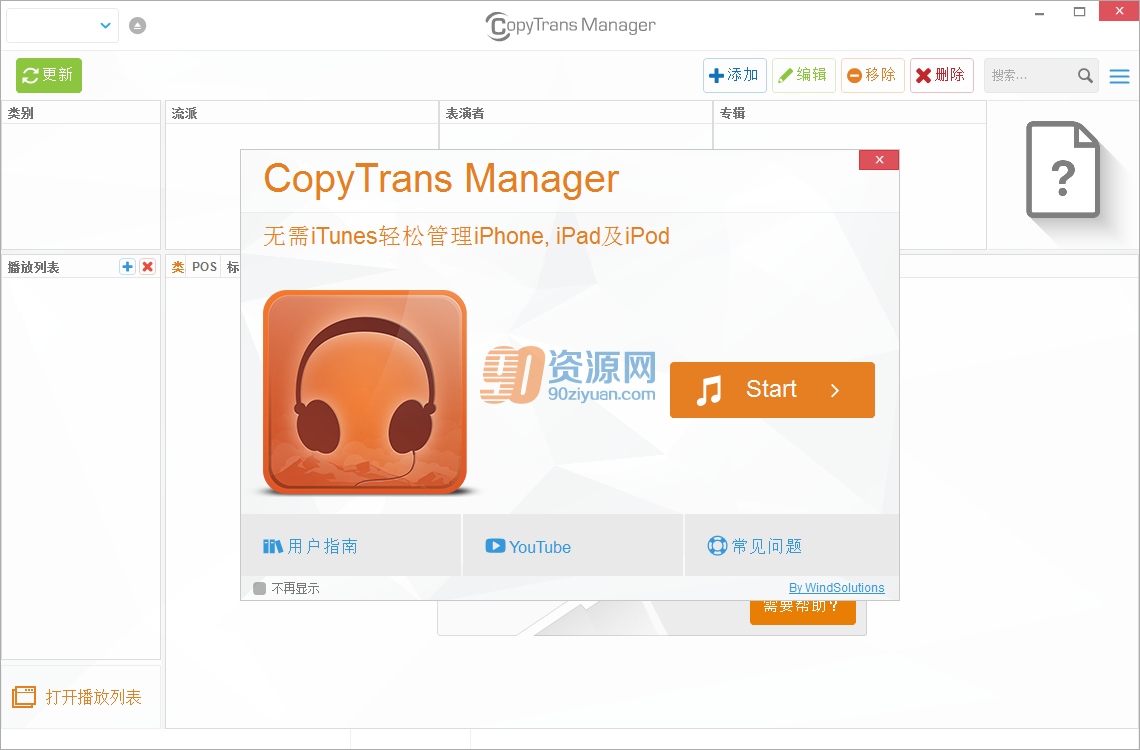This screenshot has height=750, width=1140.
Task: Click the search magnifier icon
Action: click(1085, 76)
